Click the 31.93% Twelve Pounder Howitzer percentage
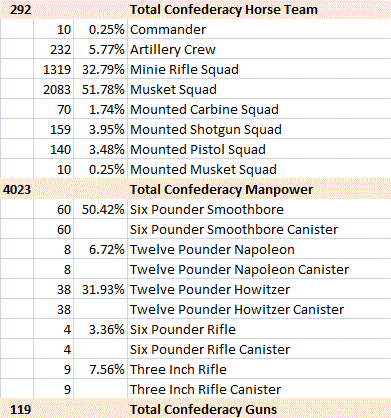 (x=103, y=289)
